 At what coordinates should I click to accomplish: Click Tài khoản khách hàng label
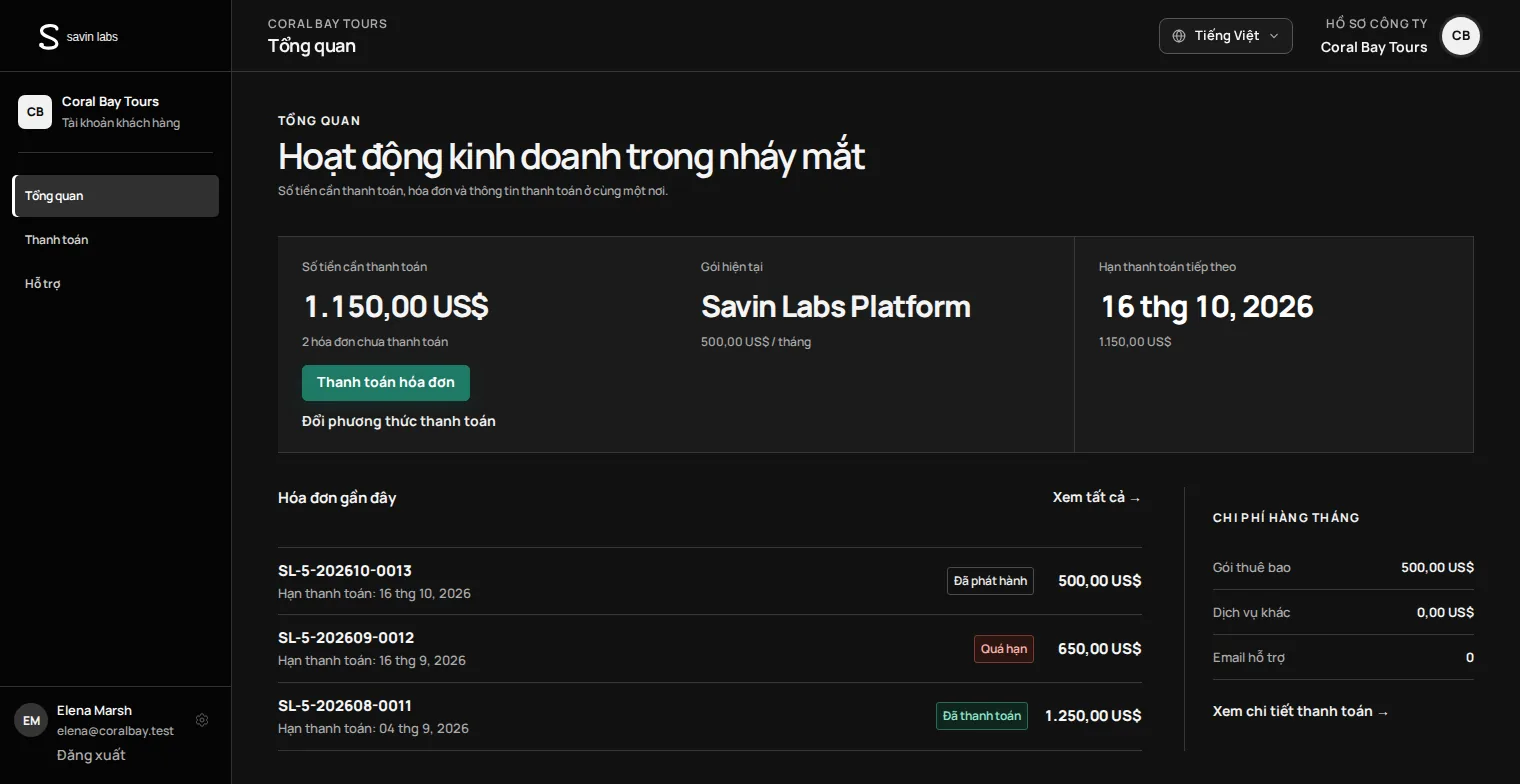click(x=121, y=123)
